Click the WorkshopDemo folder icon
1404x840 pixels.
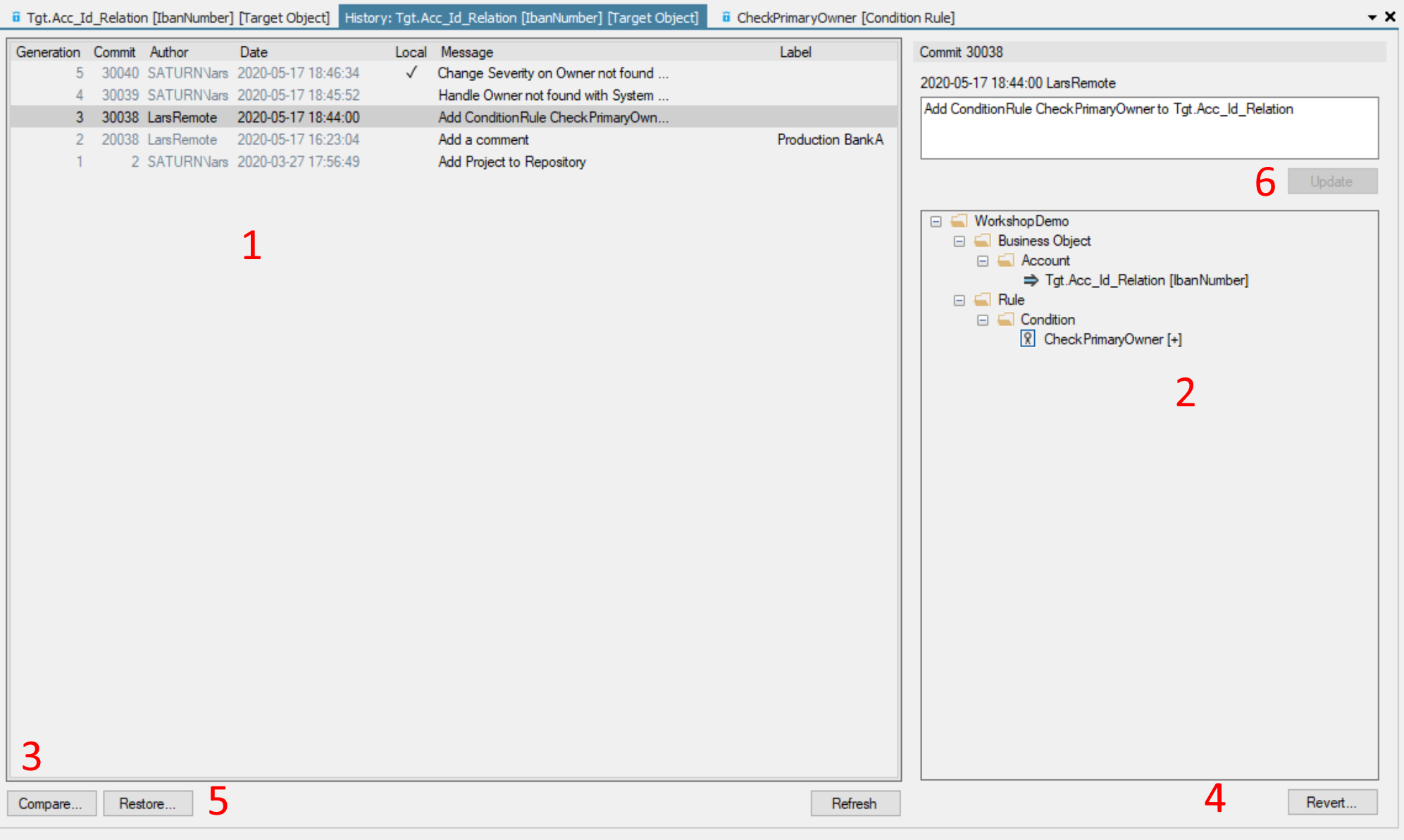pos(958,220)
